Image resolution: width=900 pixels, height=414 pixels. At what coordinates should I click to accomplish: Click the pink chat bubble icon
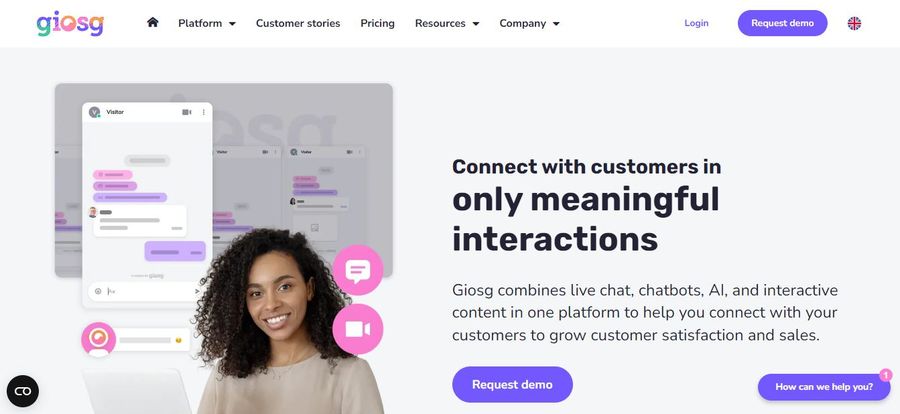click(x=358, y=270)
